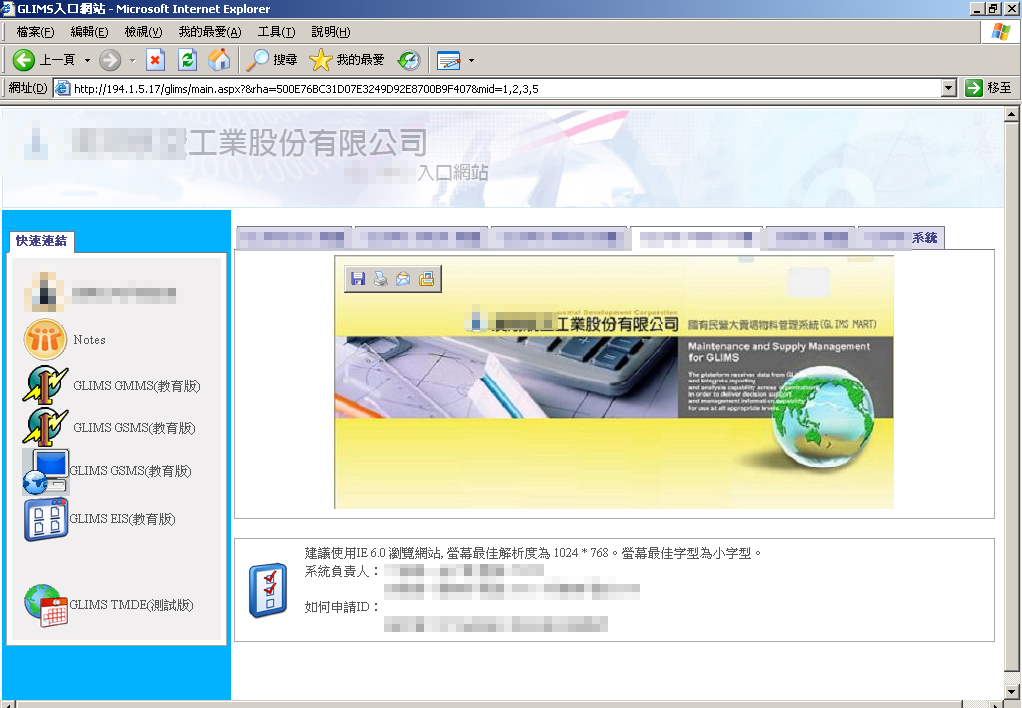Click the 移至 Go button
Screen dimensions: 1022x708
pyautogui.click(x=989, y=88)
